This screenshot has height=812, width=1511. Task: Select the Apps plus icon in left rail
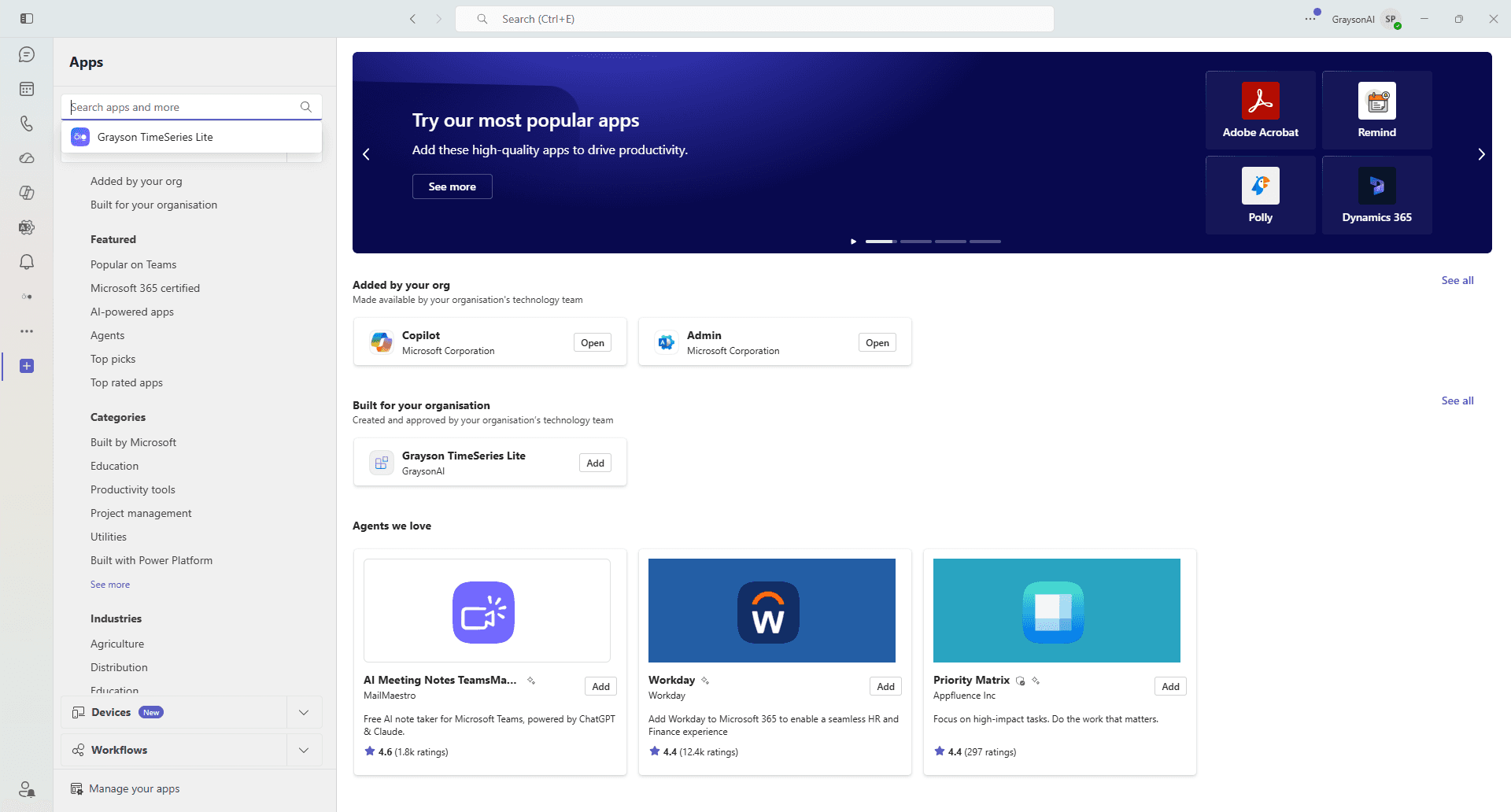coord(27,366)
